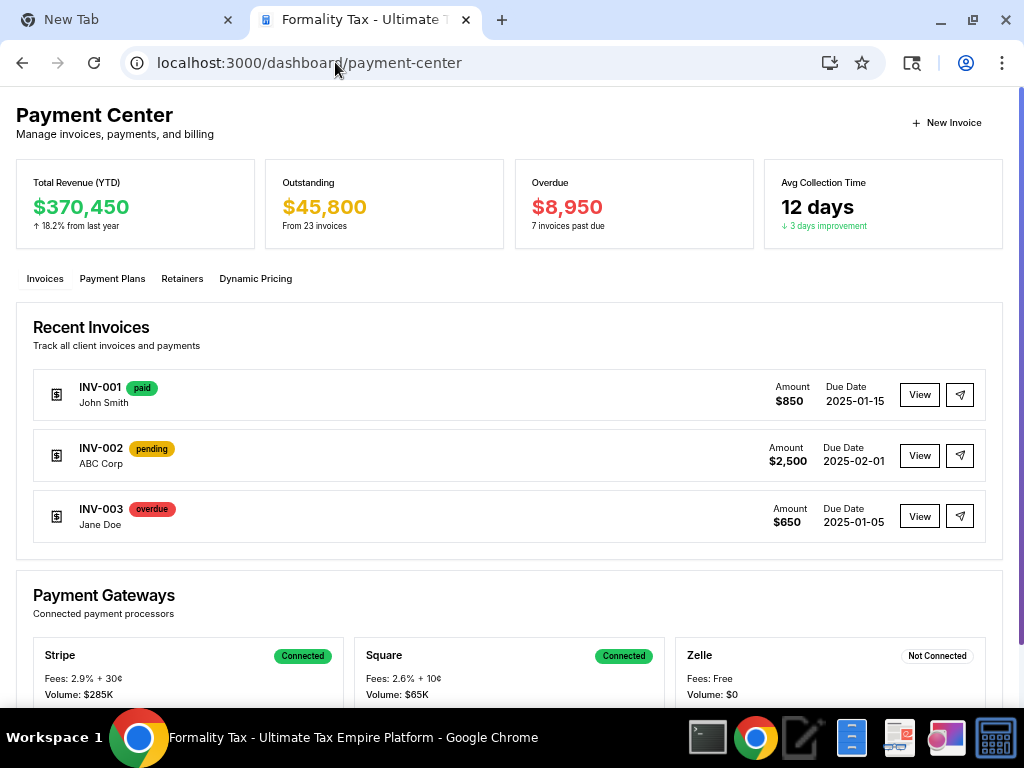The width and height of the screenshot is (1024, 768).
Task: Click the invoice dollar icon beside INV-001
Action: point(57,395)
